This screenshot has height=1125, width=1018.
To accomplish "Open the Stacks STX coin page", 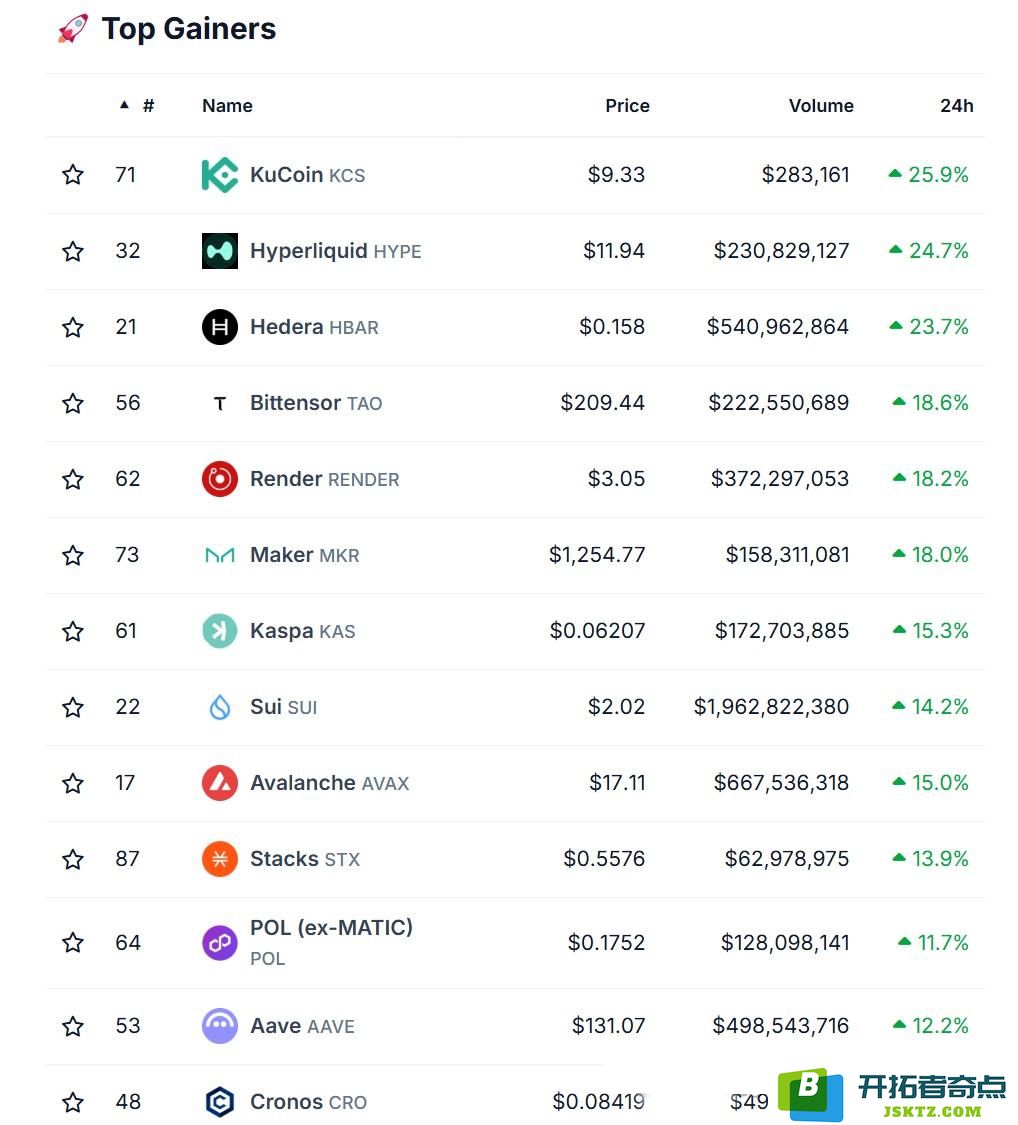I will [305, 860].
